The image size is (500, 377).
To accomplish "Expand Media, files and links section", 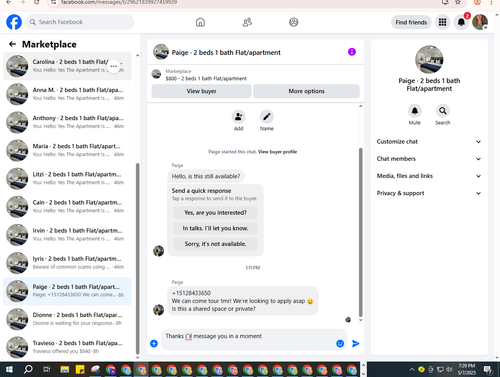I will 429,176.
